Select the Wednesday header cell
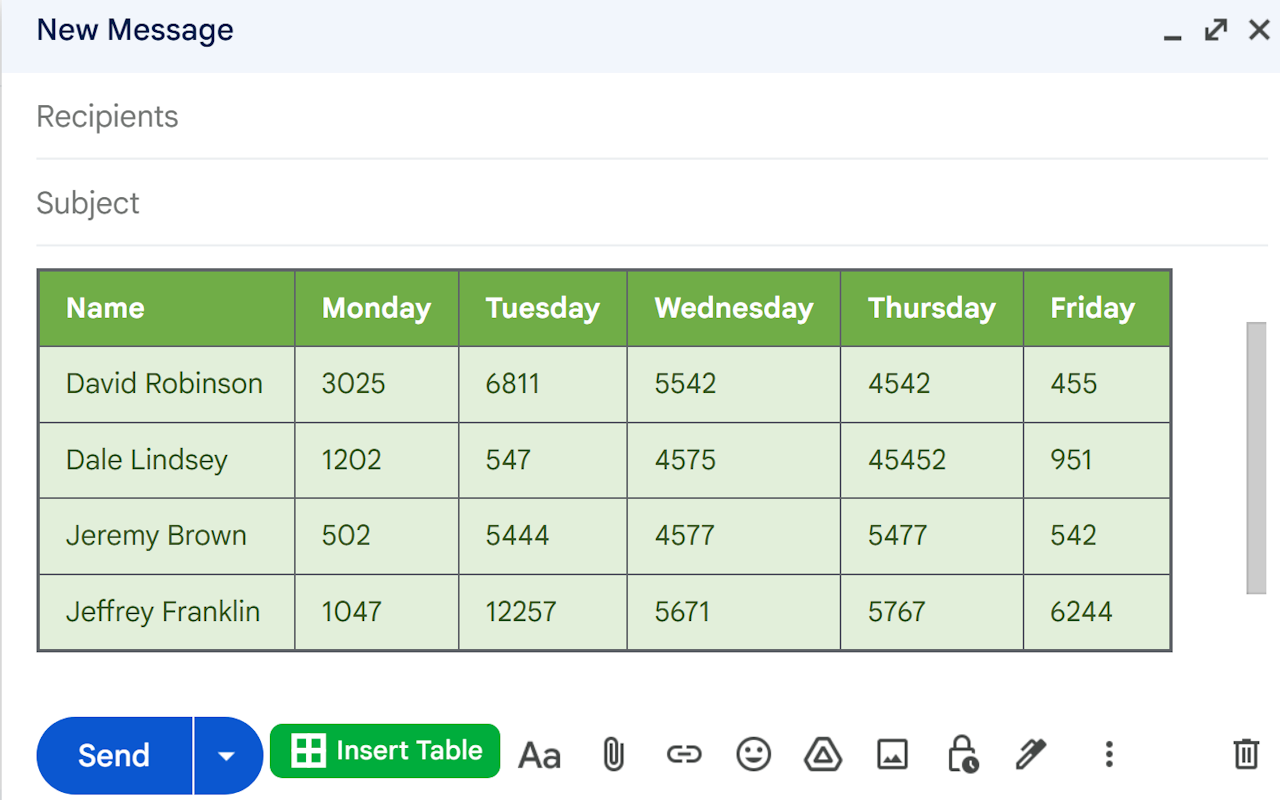Viewport: 1280px width, 800px height. (733, 308)
